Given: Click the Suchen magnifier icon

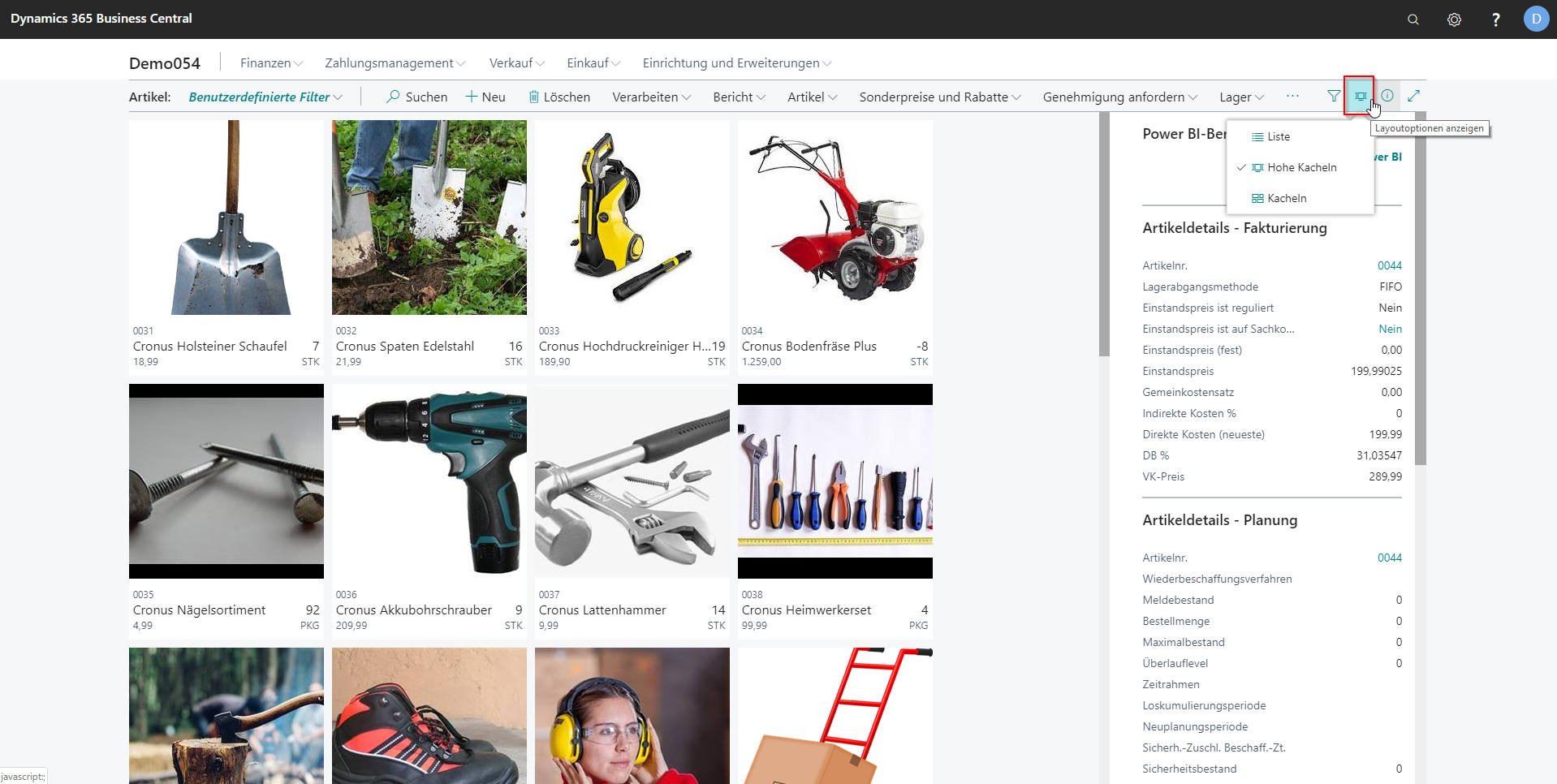Looking at the screenshot, I should [x=393, y=97].
